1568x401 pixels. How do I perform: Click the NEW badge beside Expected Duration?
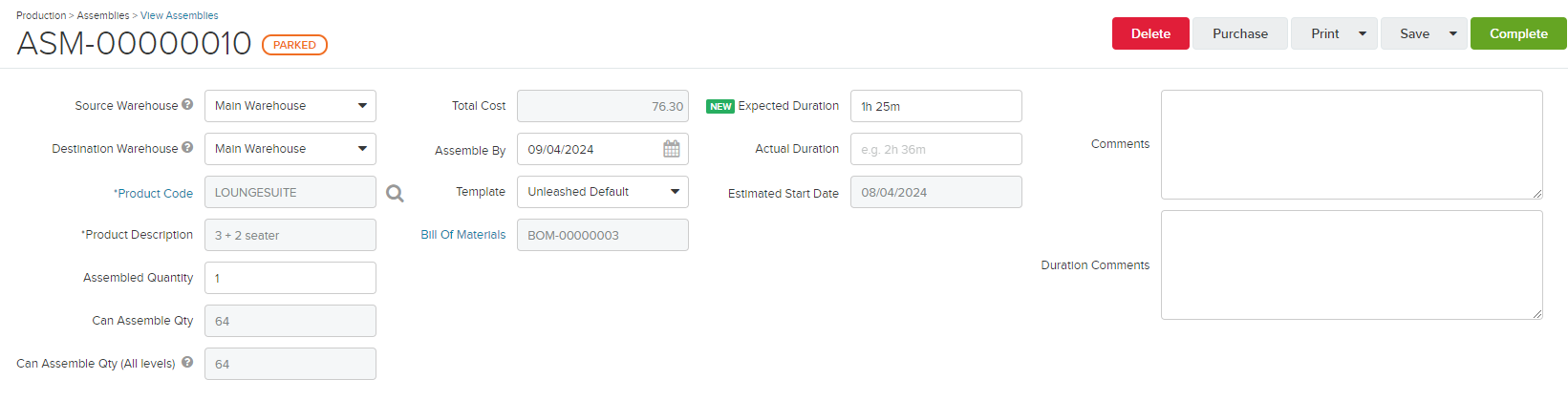click(x=720, y=107)
